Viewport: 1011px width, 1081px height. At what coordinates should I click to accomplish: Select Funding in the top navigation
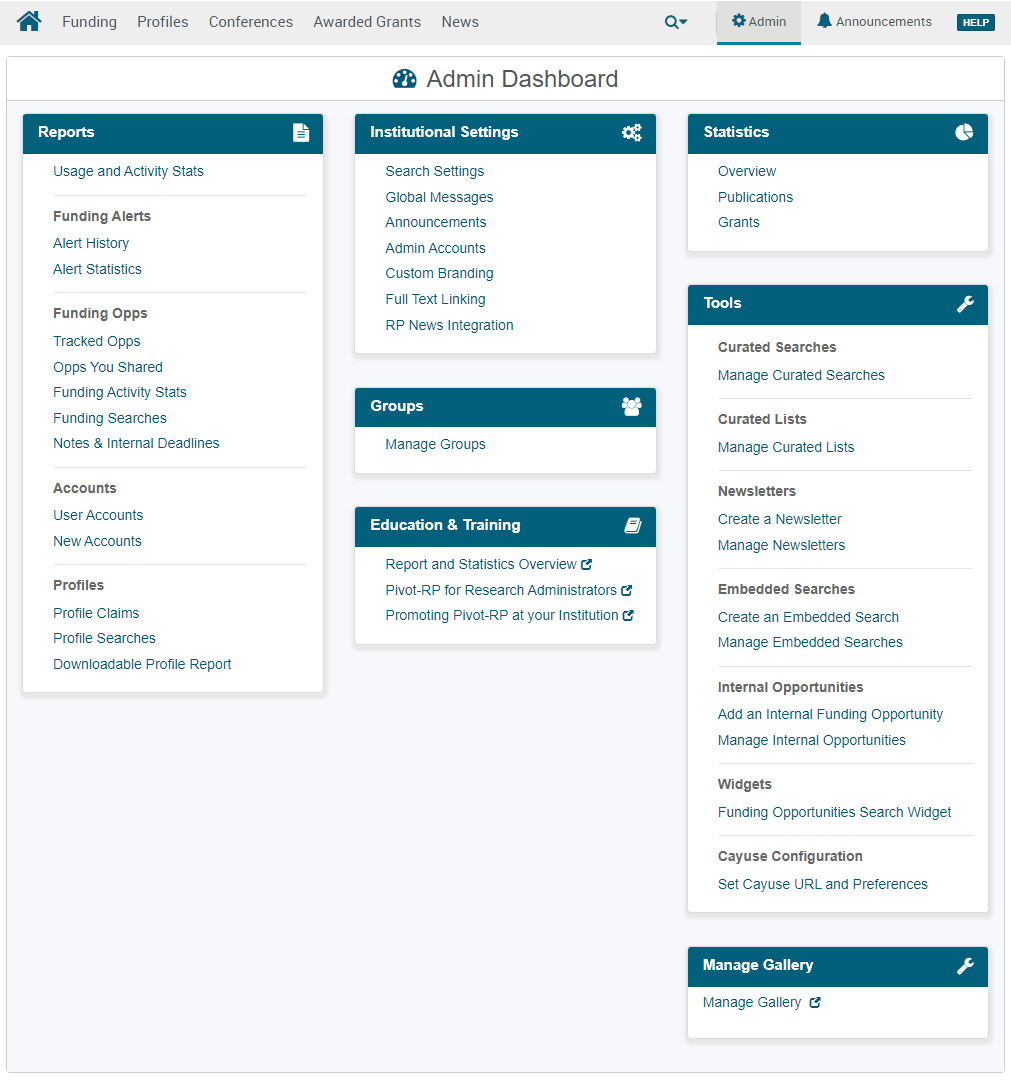[x=89, y=22]
